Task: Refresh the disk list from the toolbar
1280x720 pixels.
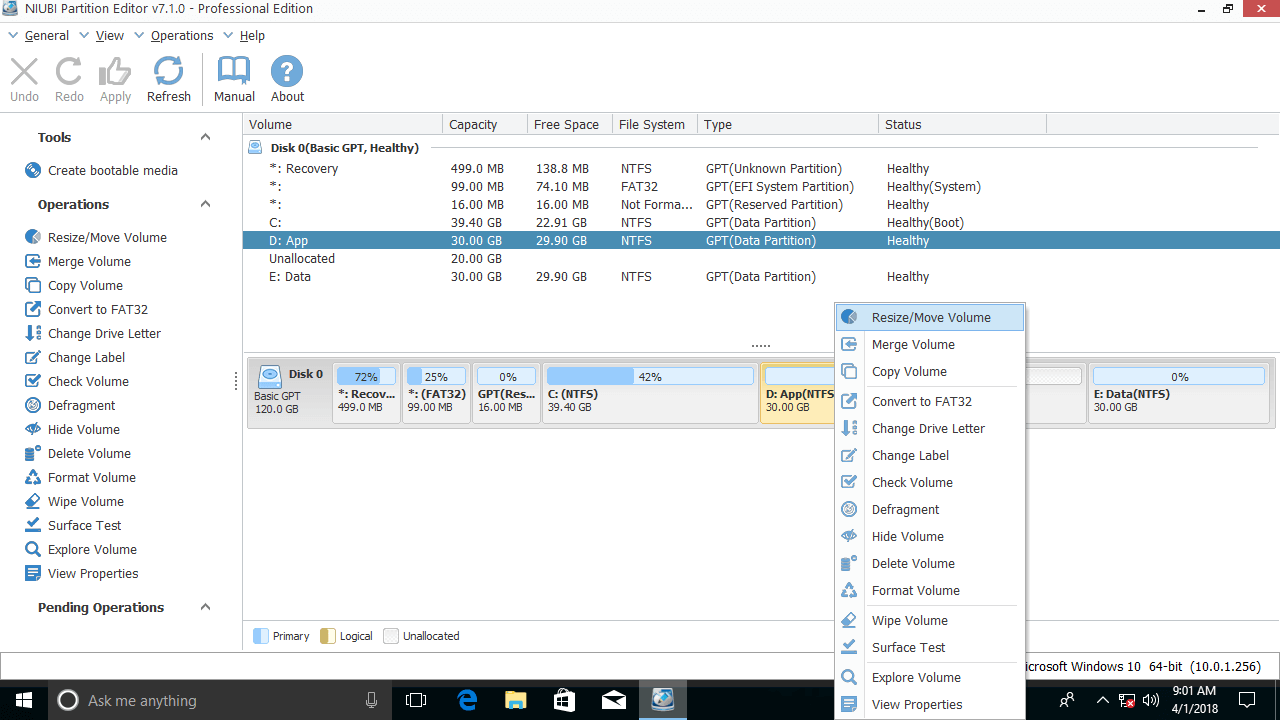Action: [x=168, y=79]
